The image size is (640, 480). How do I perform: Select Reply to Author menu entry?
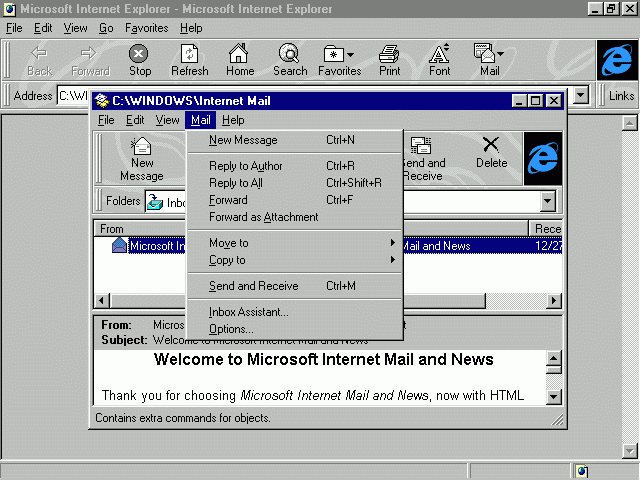tap(295, 166)
